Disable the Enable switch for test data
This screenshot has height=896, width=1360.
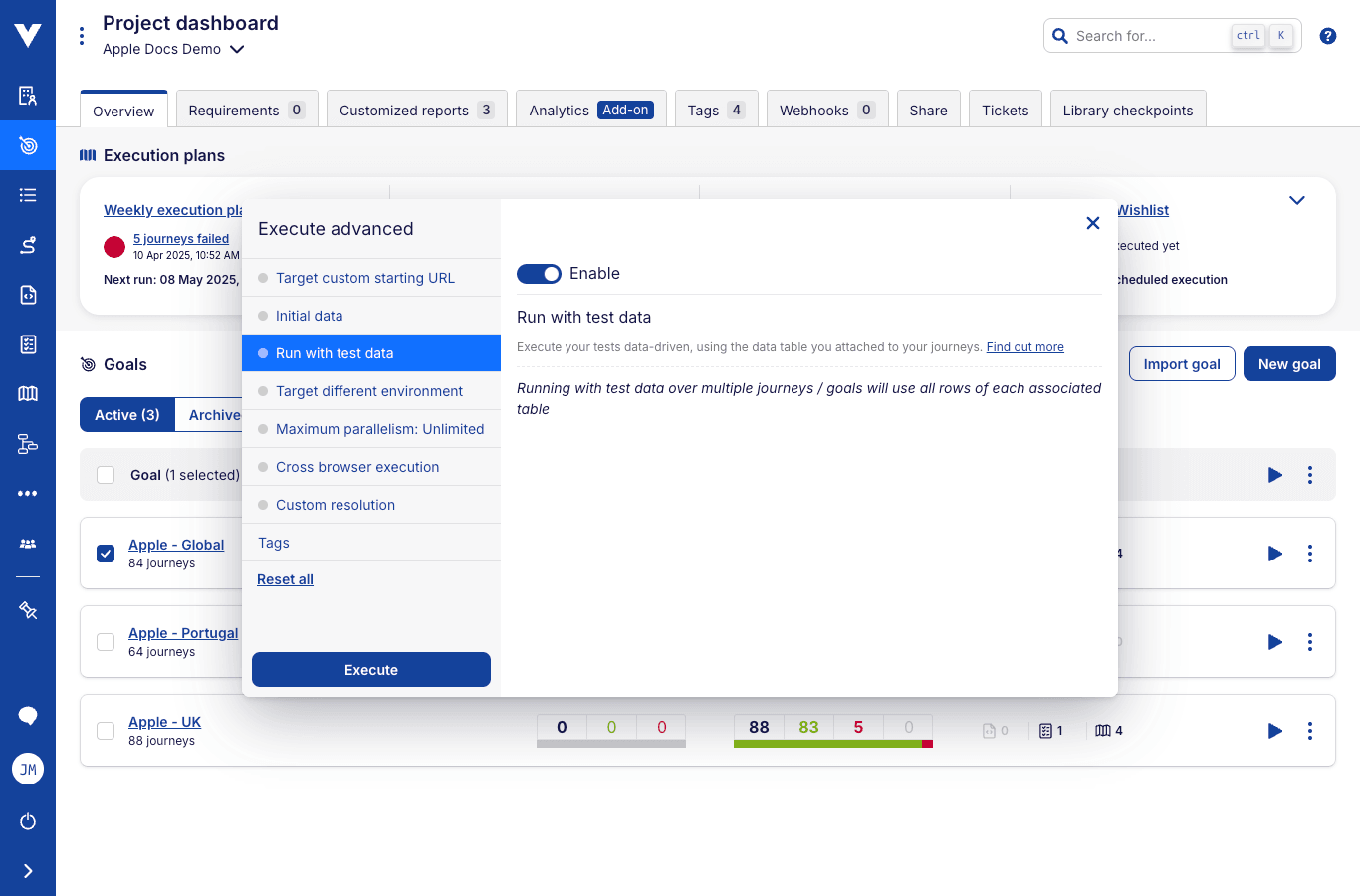click(539, 273)
